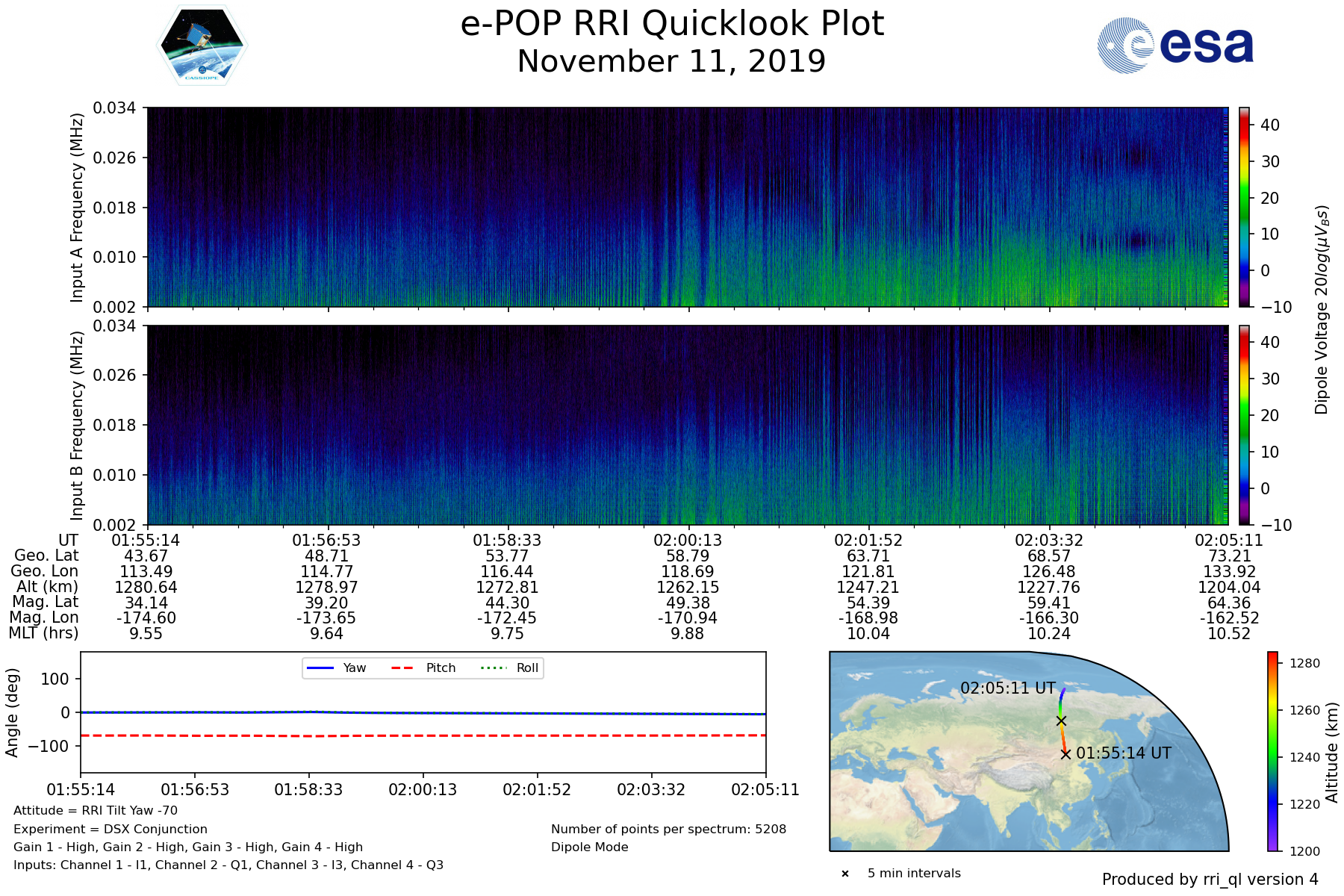Click the 02:05:11 UT label on the map
The image size is (1344, 896).
click(1007, 688)
